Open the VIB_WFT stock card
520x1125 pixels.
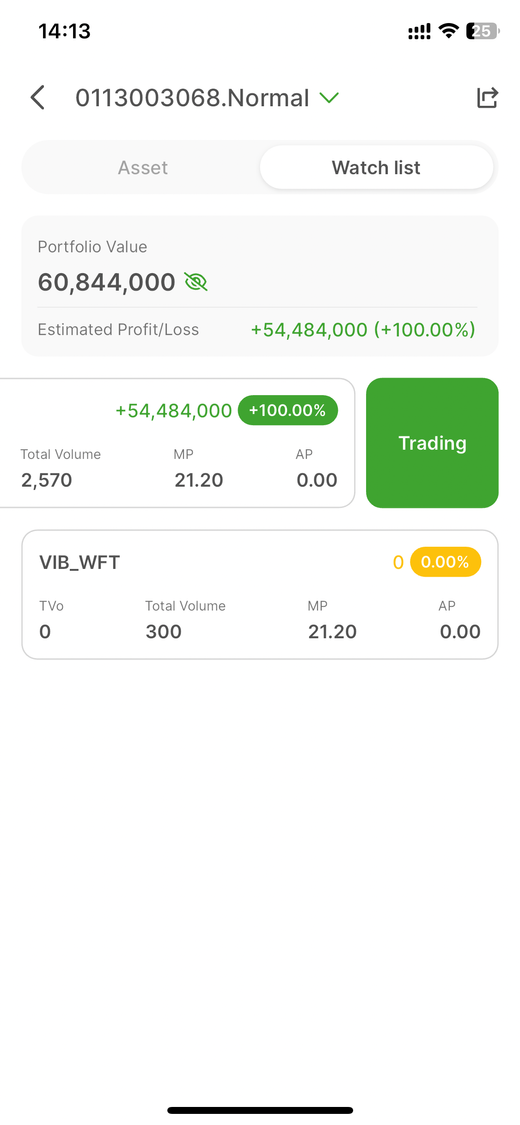click(260, 595)
